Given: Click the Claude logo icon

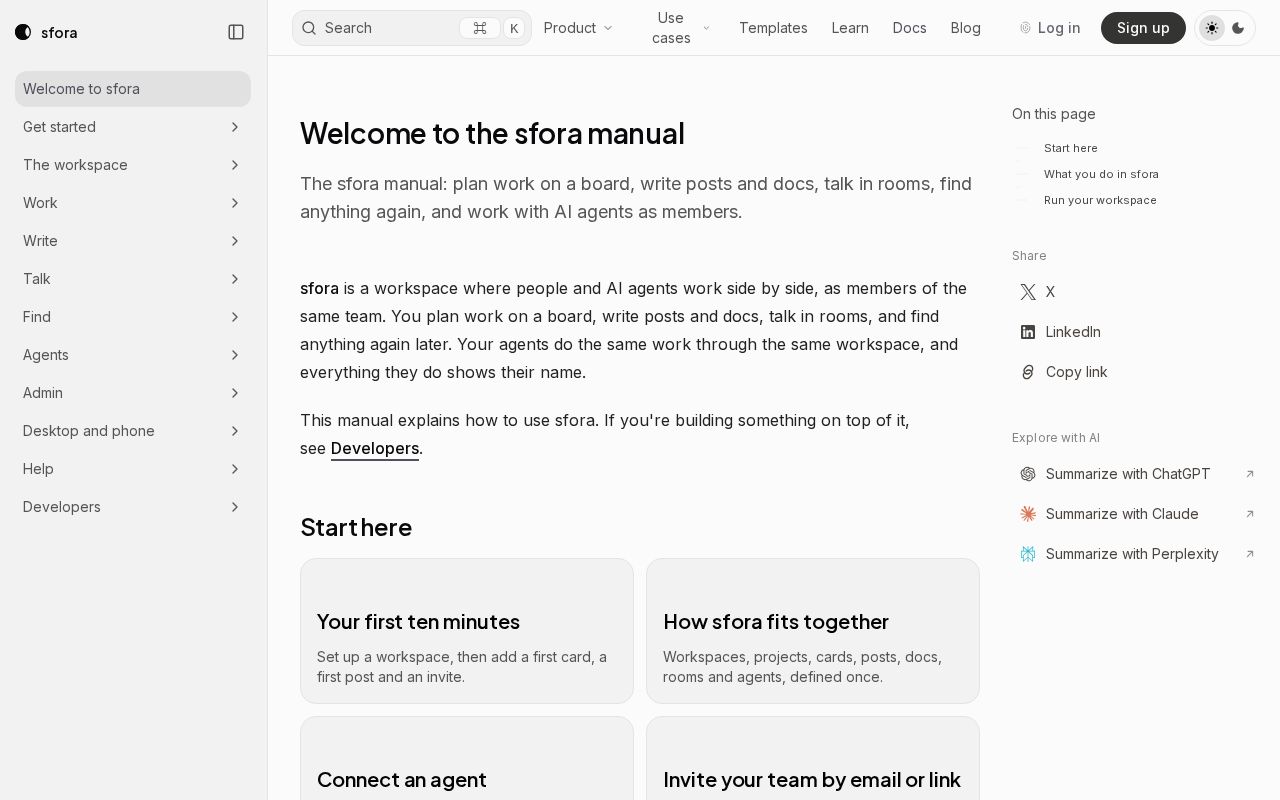Looking at the screenshot, I should [x=1028, y=514].
